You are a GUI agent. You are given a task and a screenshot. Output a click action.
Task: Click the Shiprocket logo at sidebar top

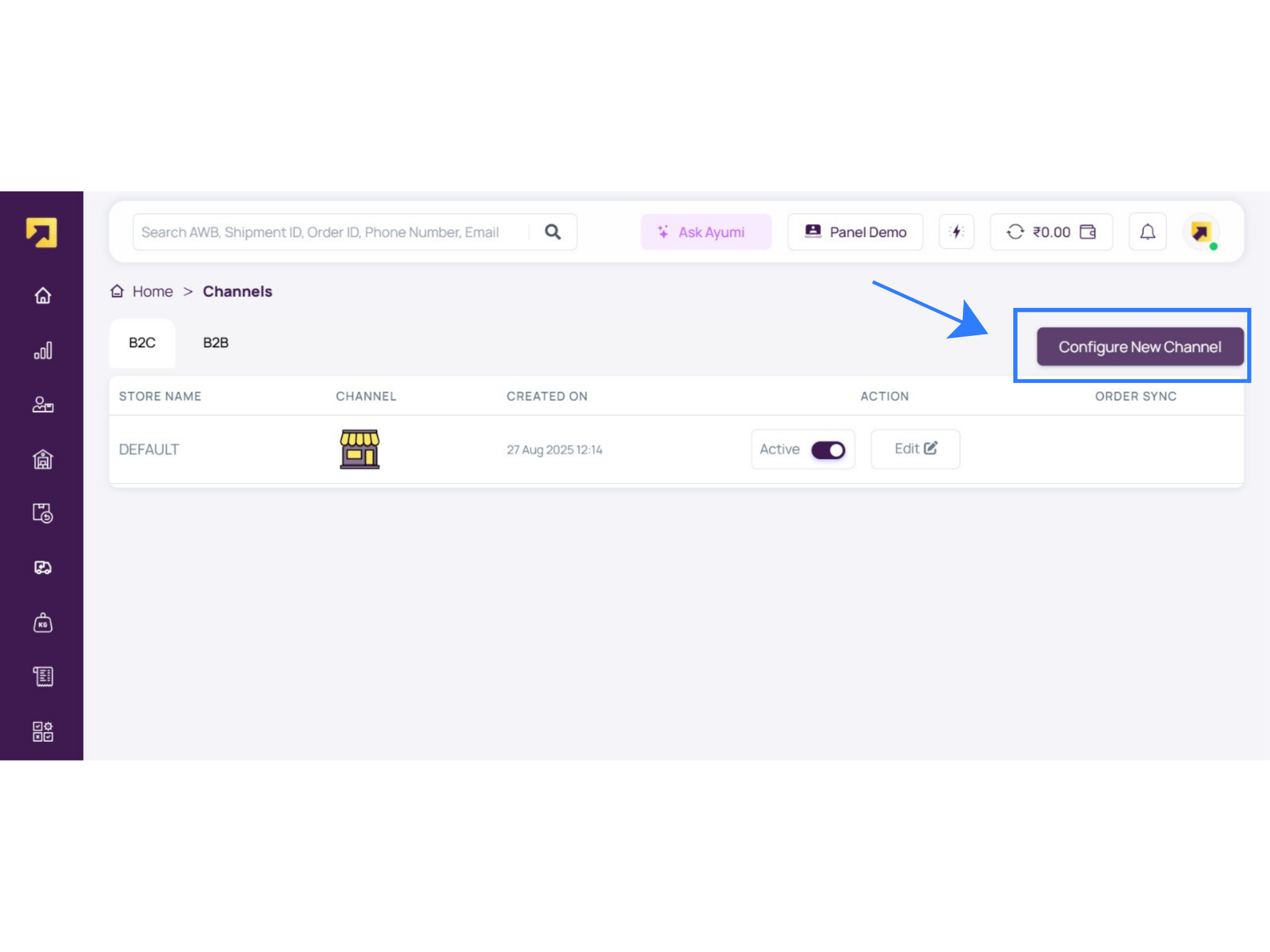pos(42,232)
